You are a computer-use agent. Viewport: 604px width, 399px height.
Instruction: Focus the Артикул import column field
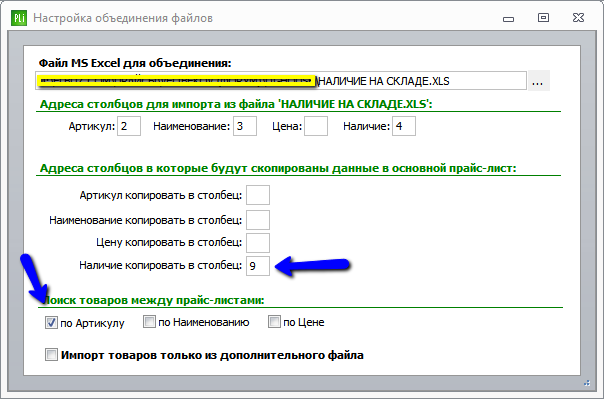[x=129, y=126]
